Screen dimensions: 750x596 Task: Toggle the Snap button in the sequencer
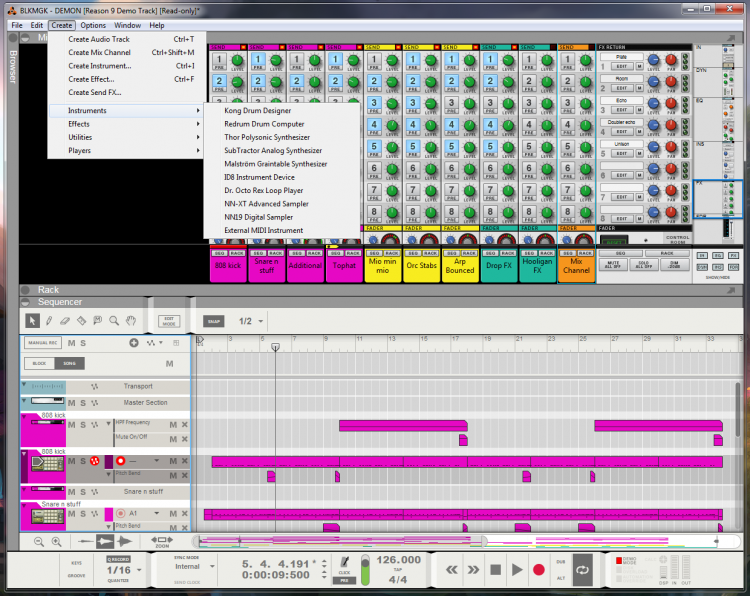point(214,321)
